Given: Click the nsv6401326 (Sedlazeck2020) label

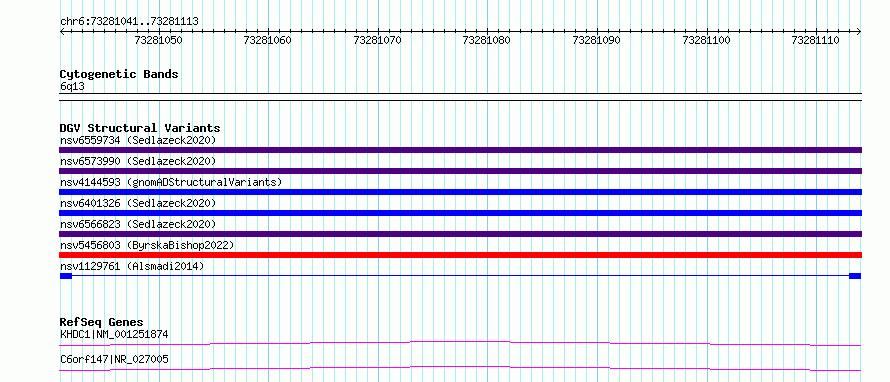Looking at the screenshot, I should [138, 203].
